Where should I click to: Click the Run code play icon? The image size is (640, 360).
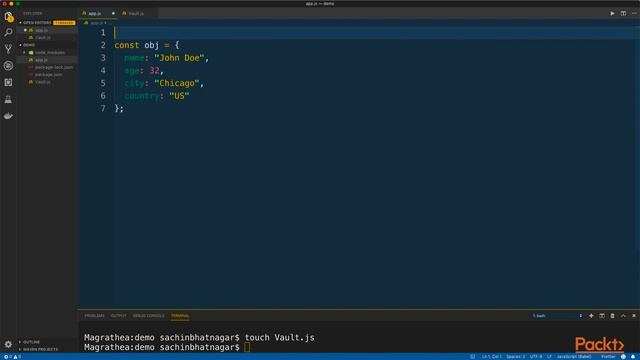click(612, 13)
